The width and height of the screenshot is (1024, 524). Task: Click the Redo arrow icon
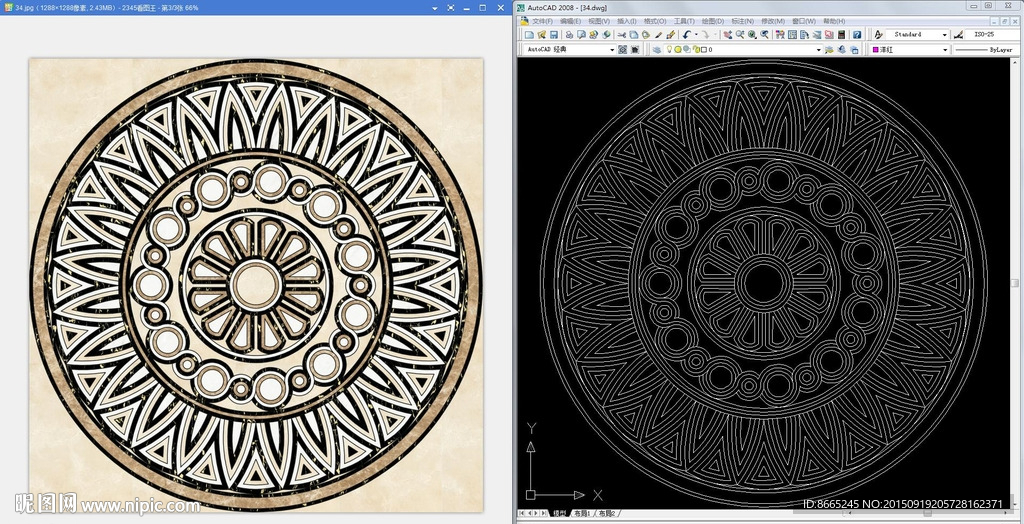click(x=705, y=35)
